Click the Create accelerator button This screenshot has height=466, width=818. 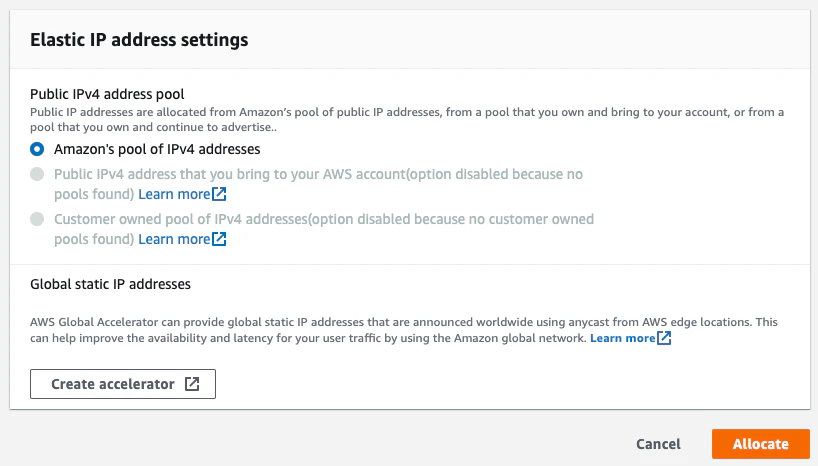click(x=123, y=384)
